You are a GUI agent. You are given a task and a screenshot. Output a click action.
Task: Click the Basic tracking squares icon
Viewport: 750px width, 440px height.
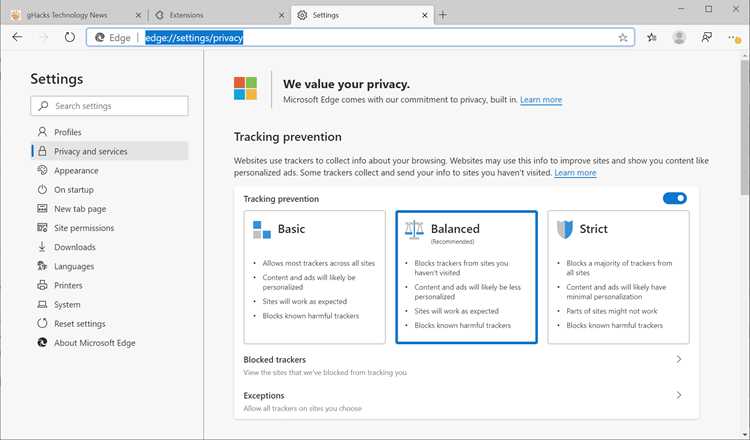(262, 230)
